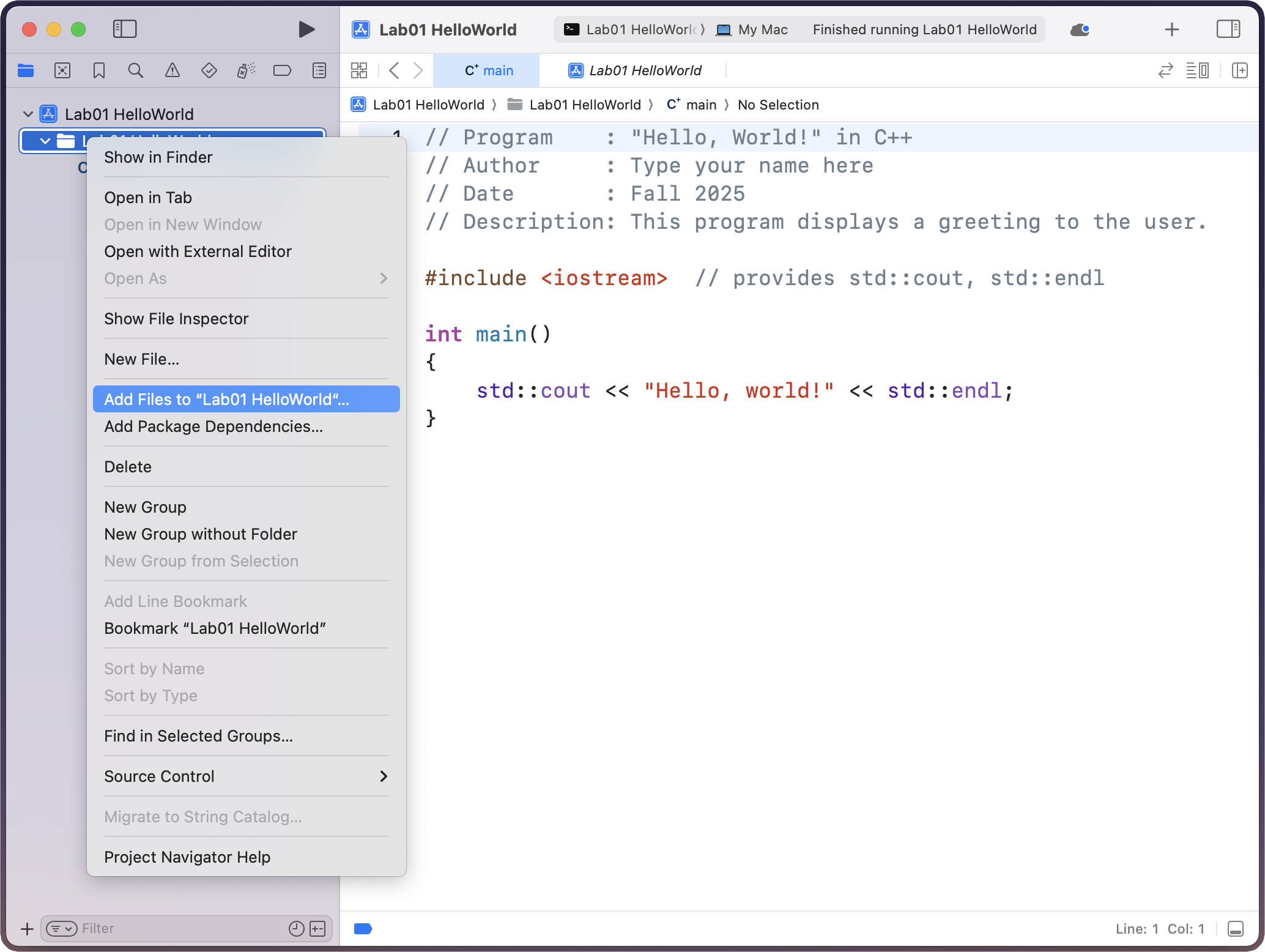Toggle the debug area at bottom right
This screenshot has height=952, width=1265.
pyautogui.click(x=1235, y=929)
